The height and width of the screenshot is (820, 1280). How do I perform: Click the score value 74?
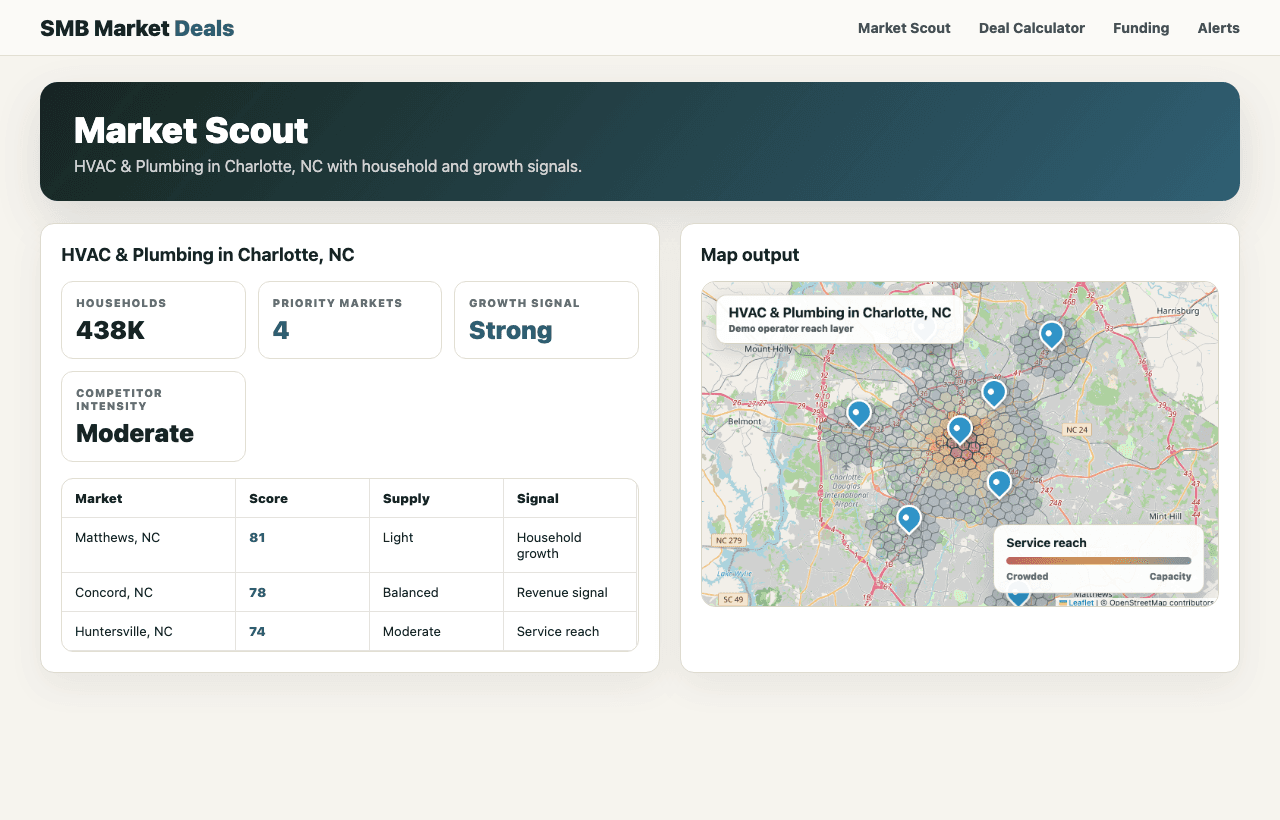[x=257, y=631]
